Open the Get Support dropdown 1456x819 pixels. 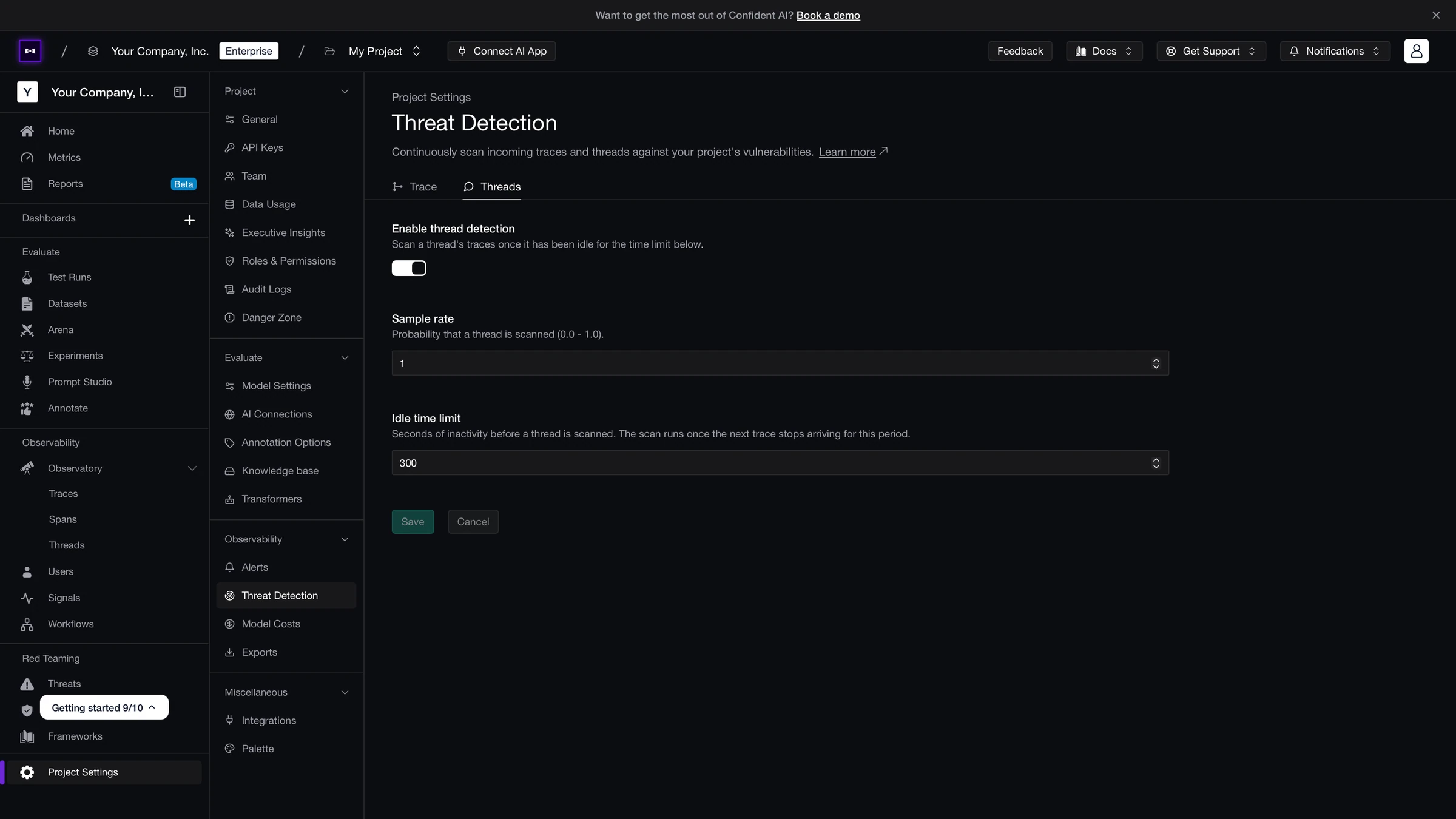(x=1211, y=51)
